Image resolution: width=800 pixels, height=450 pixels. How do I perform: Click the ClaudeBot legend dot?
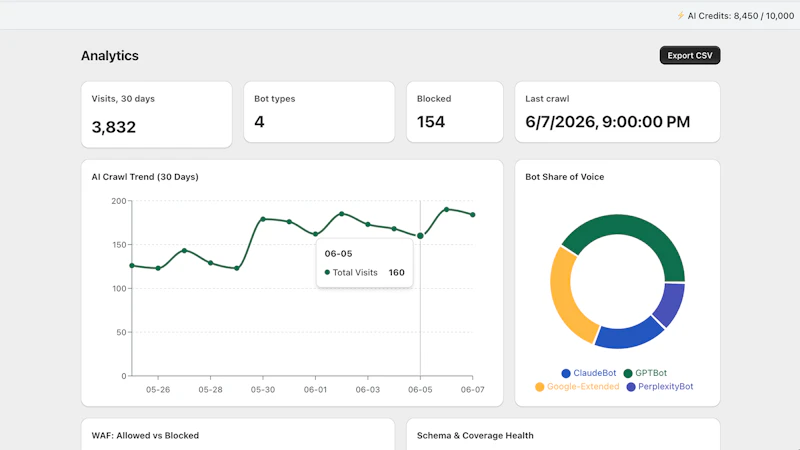(x=566, y=373)
